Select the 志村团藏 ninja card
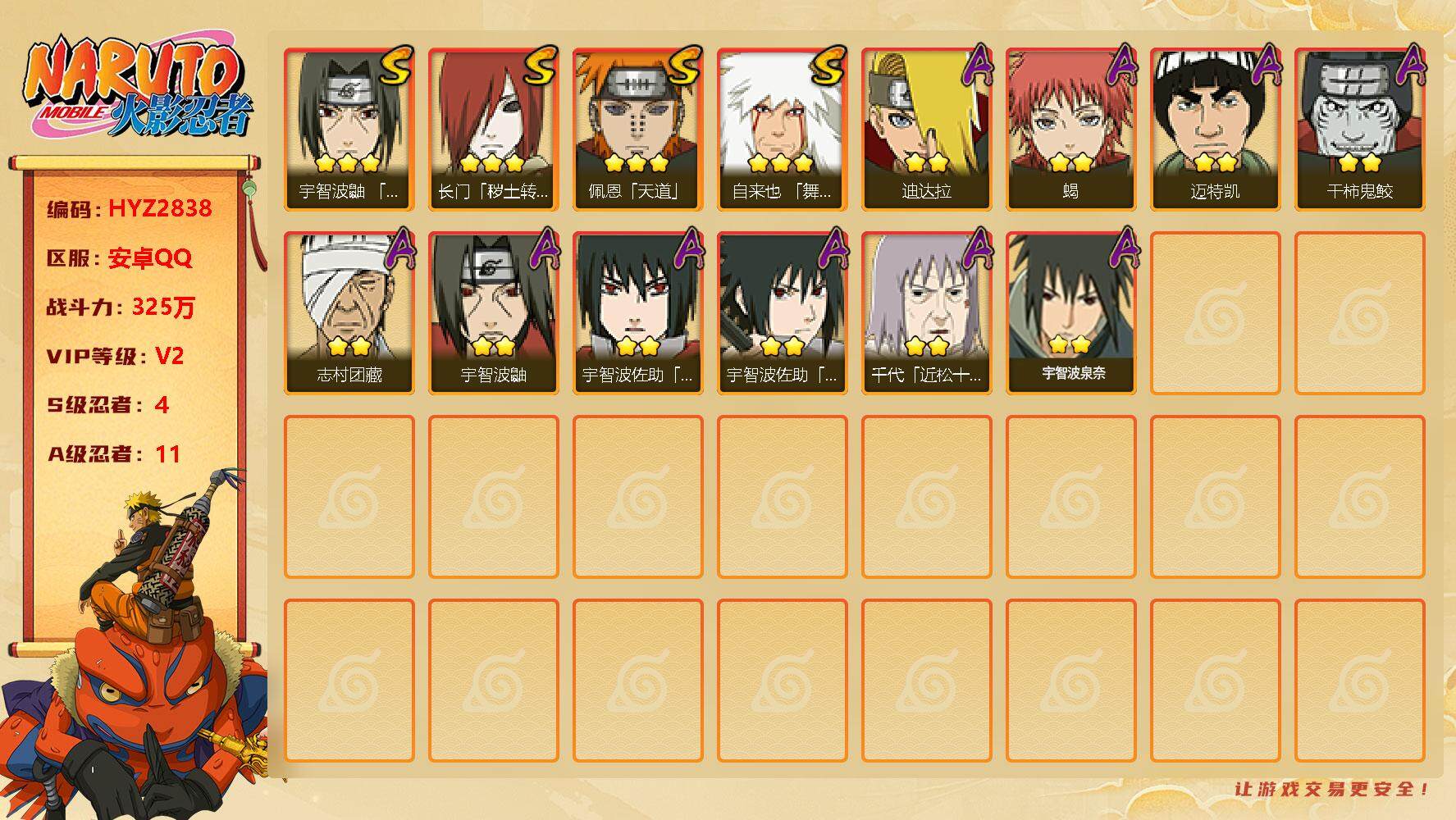 (349, 313)
